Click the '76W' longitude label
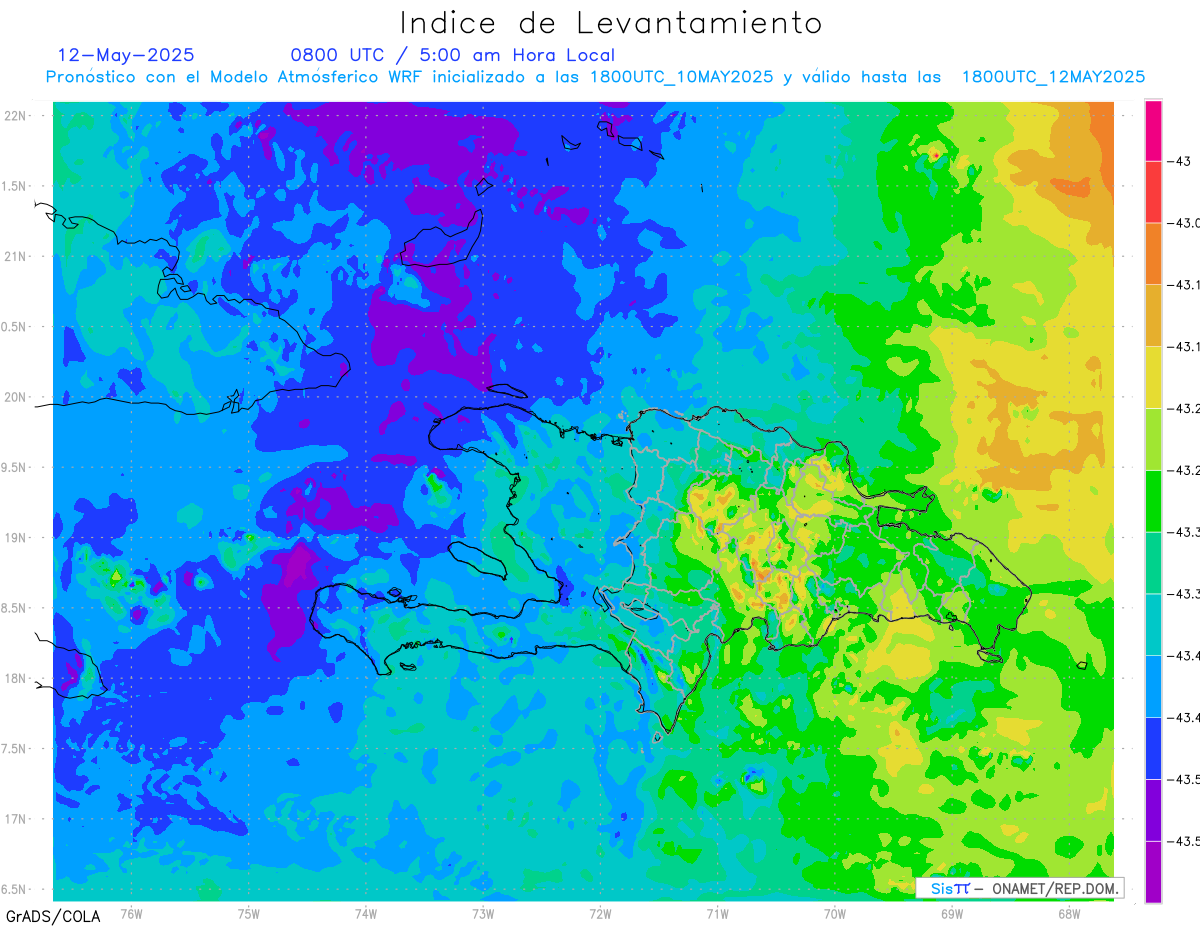This screenshot has width=1200, height=927. click(131, 913)
